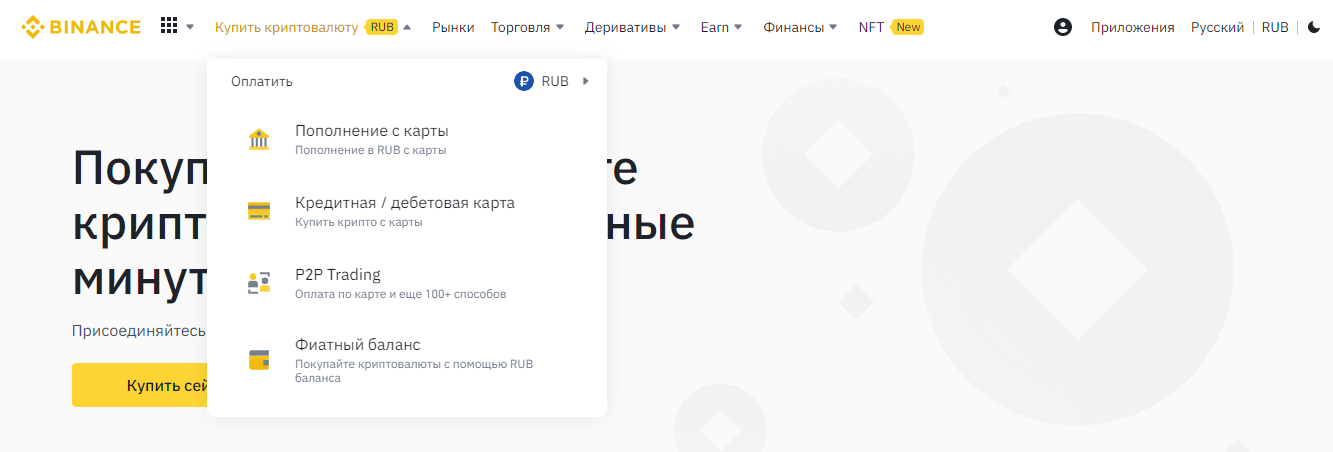Expand the arrow next to the grid icon

coord(190,28)
